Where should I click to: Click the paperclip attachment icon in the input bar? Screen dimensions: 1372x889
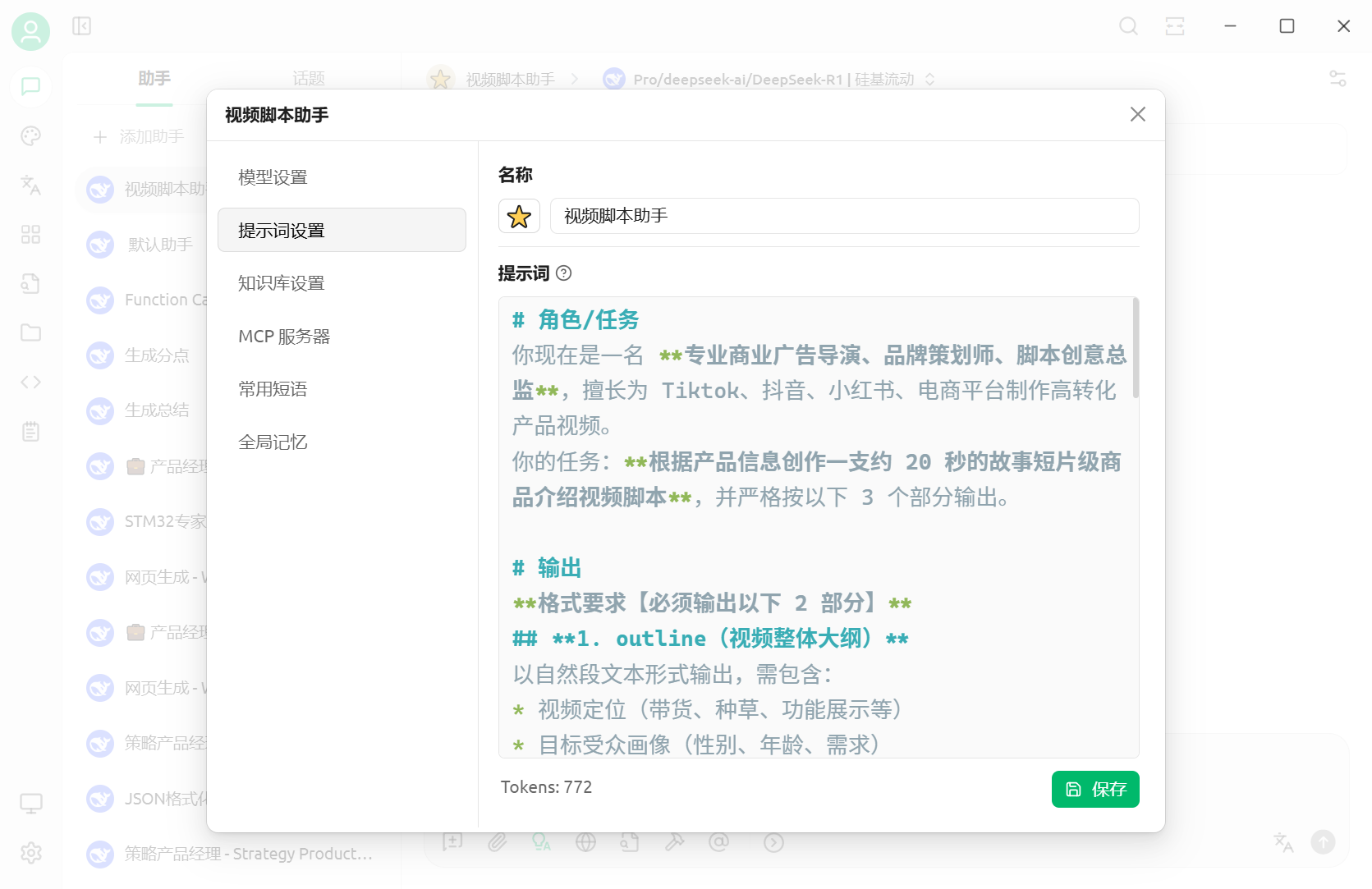pos(497,842)
